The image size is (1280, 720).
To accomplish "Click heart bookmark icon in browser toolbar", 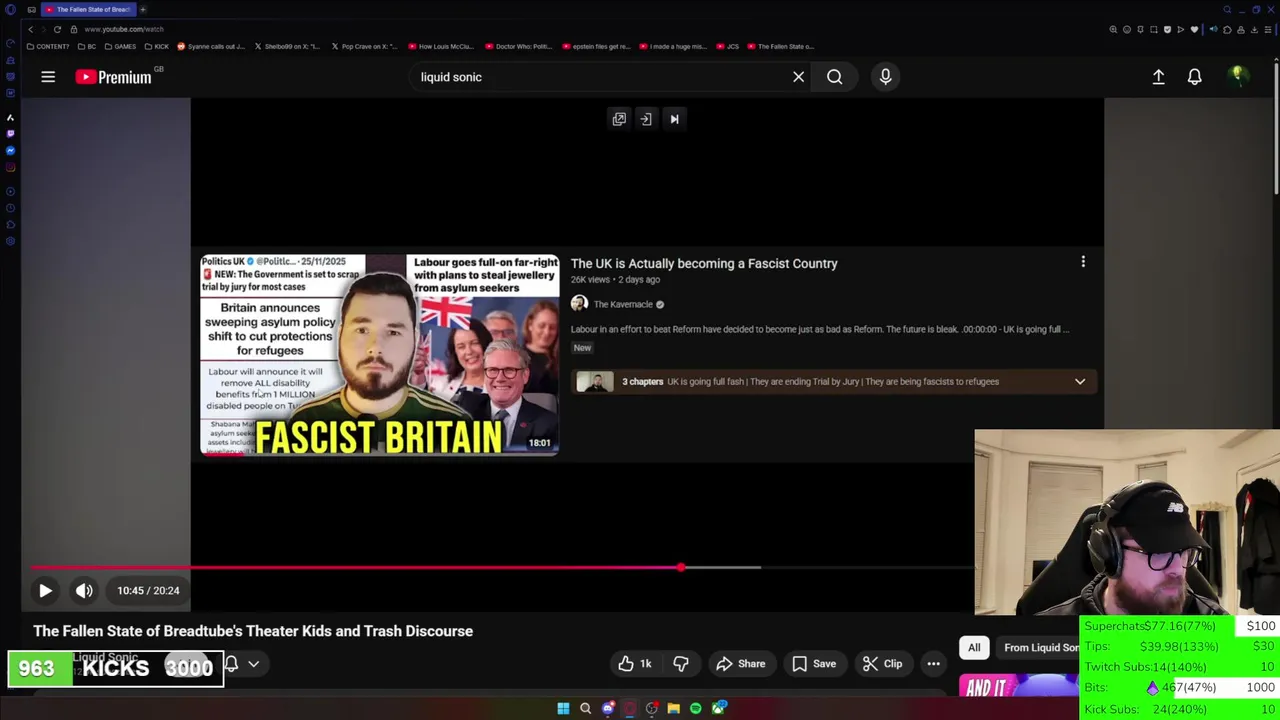I will coord(1192,29).
